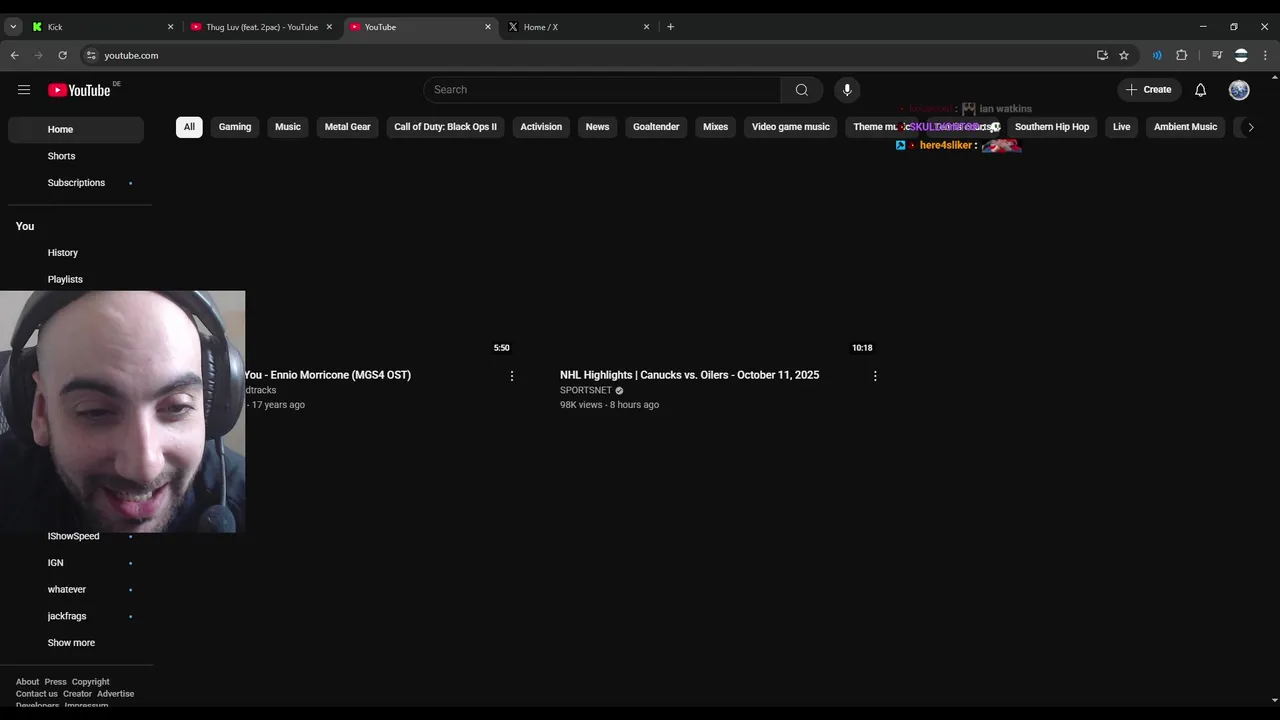Click the search magnifier button

(802, 90)
